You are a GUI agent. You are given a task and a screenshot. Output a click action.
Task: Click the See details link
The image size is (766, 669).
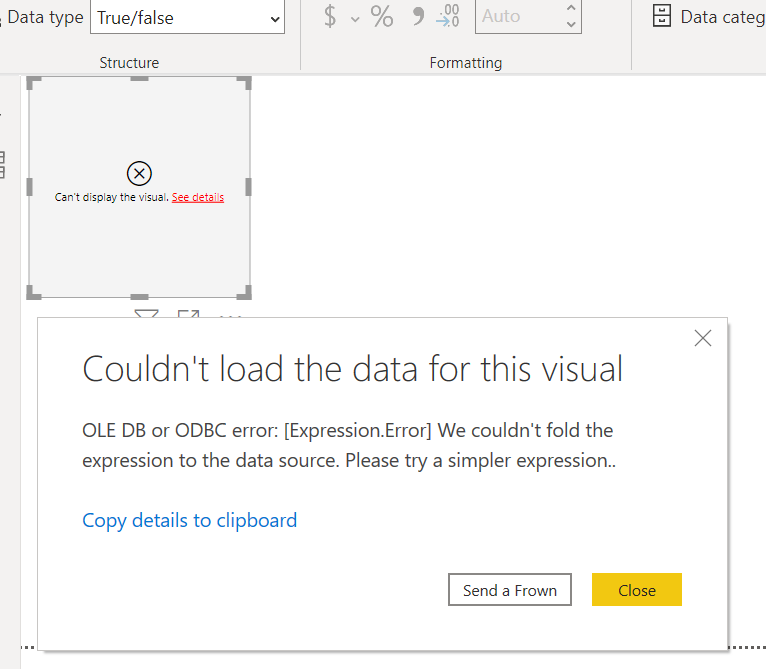click(x=198, y=197)
